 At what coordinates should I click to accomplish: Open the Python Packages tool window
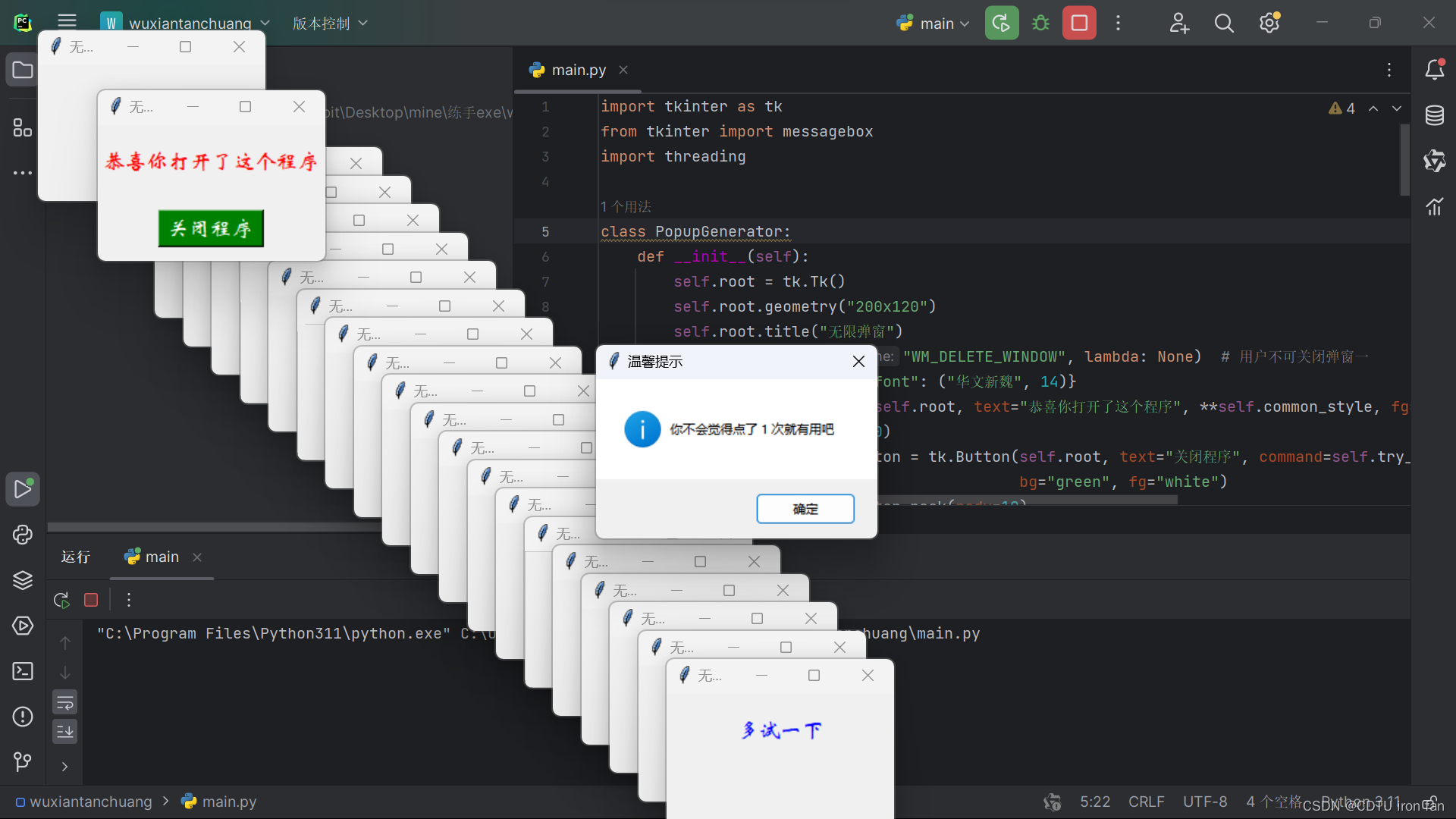23,535
